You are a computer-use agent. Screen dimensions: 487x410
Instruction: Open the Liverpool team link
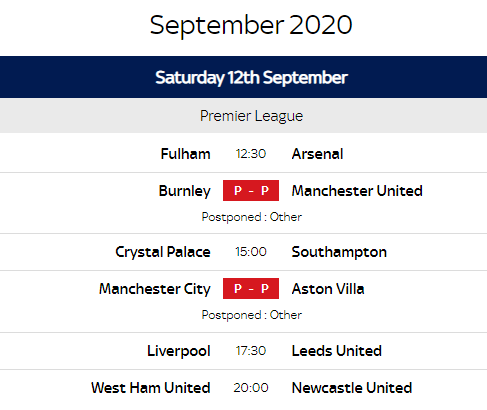pyautogui.click(x=179, y=351)
